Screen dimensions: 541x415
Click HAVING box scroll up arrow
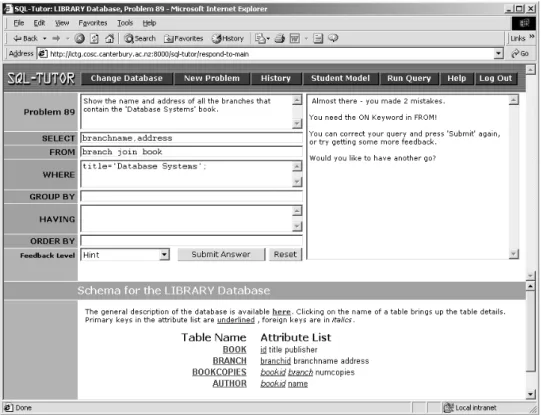tap(297, 211)
